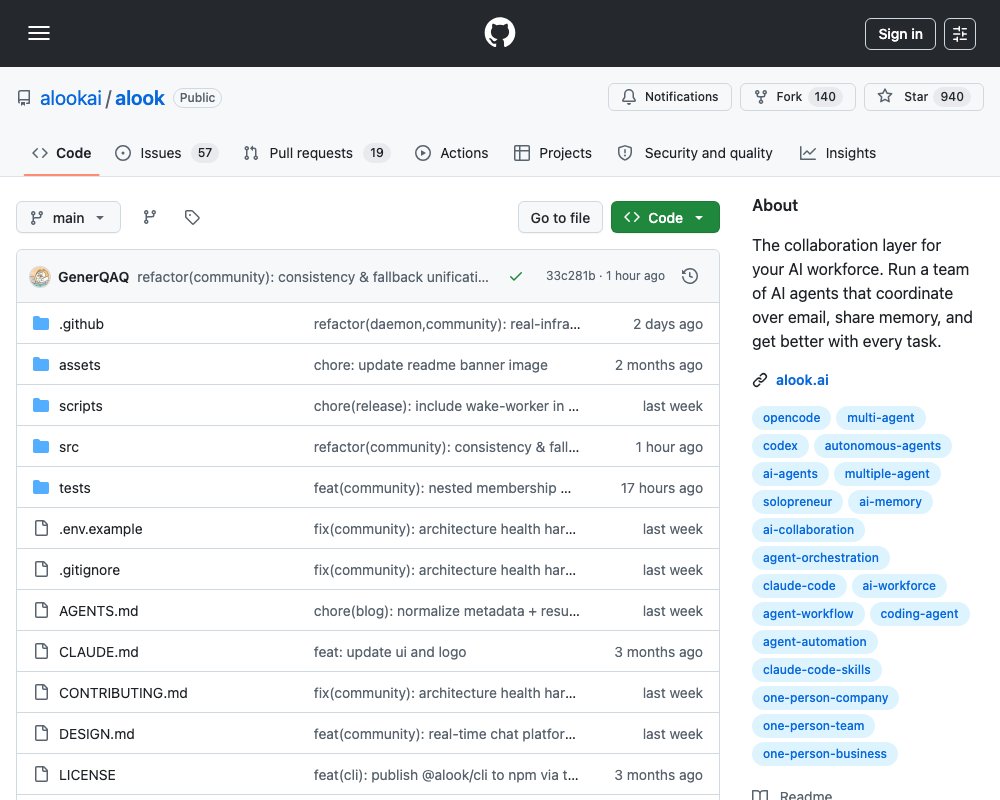Go to the GitHub homepage logo
The image size is (1000, 800).
(x=499, y=33)
